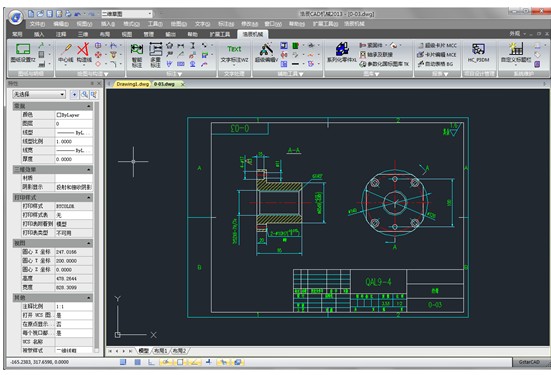551x375 pixels.
Task: Open the workspace dropdown showing 二维草图
Action: (x=127, y=14)
